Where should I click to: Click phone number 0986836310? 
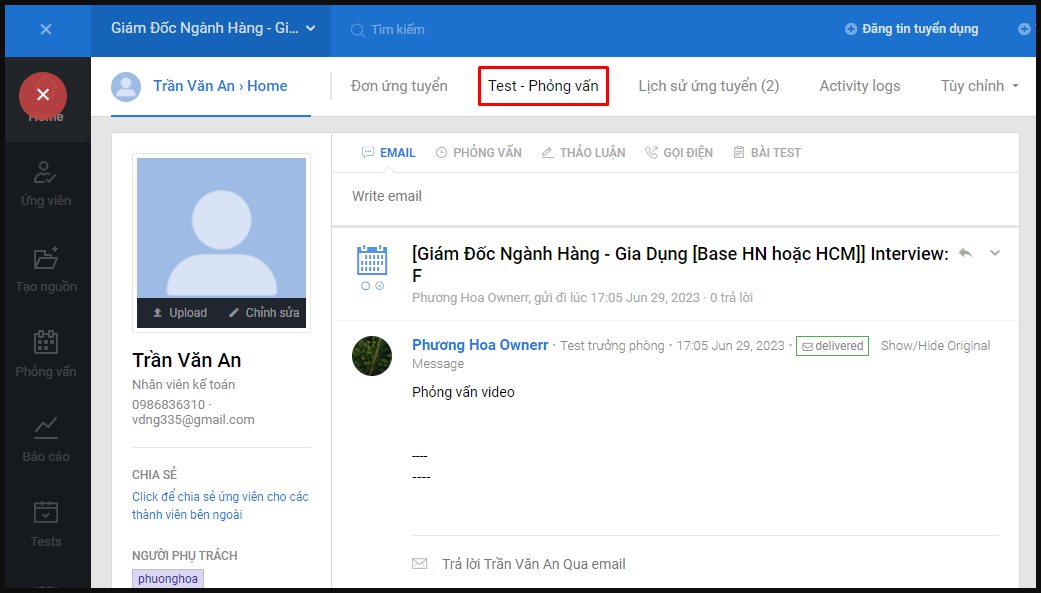pyautogui.click(x=169, y=404)
